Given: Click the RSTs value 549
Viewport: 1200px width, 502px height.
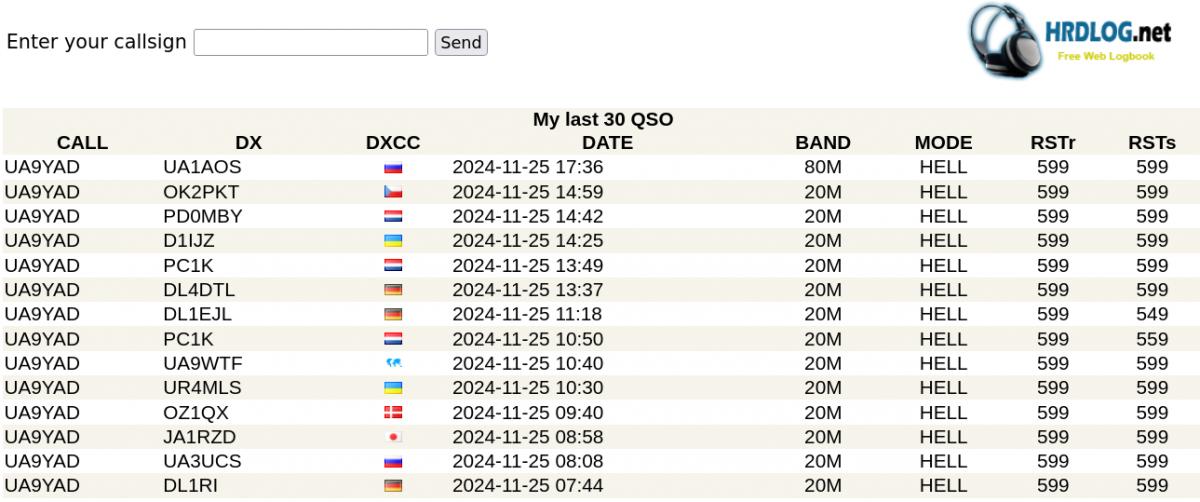Looking at the screenshot, I should (x=1152, y=314).
